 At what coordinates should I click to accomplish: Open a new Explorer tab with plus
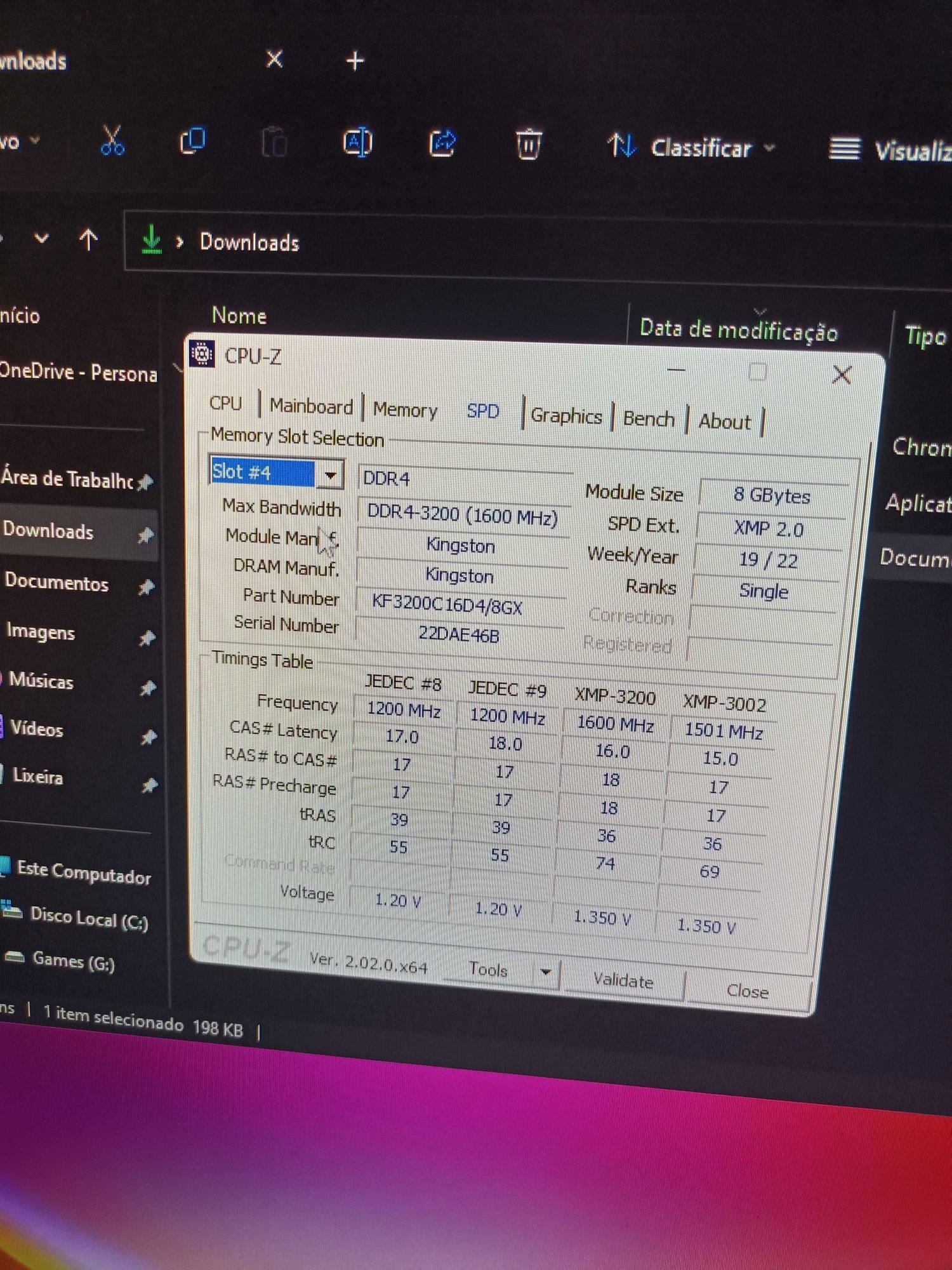355,61
